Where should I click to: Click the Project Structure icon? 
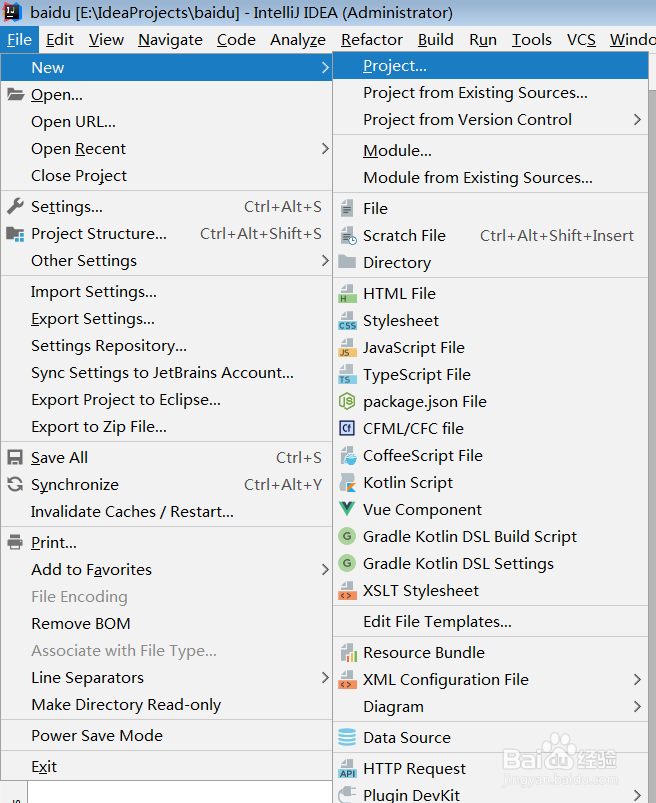click(15, 234)
